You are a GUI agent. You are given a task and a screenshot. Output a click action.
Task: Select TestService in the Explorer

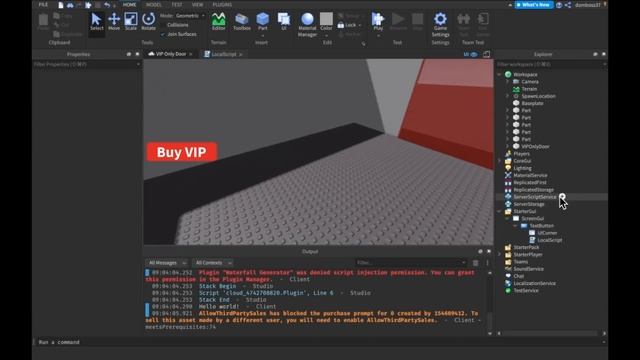(526, 291)
